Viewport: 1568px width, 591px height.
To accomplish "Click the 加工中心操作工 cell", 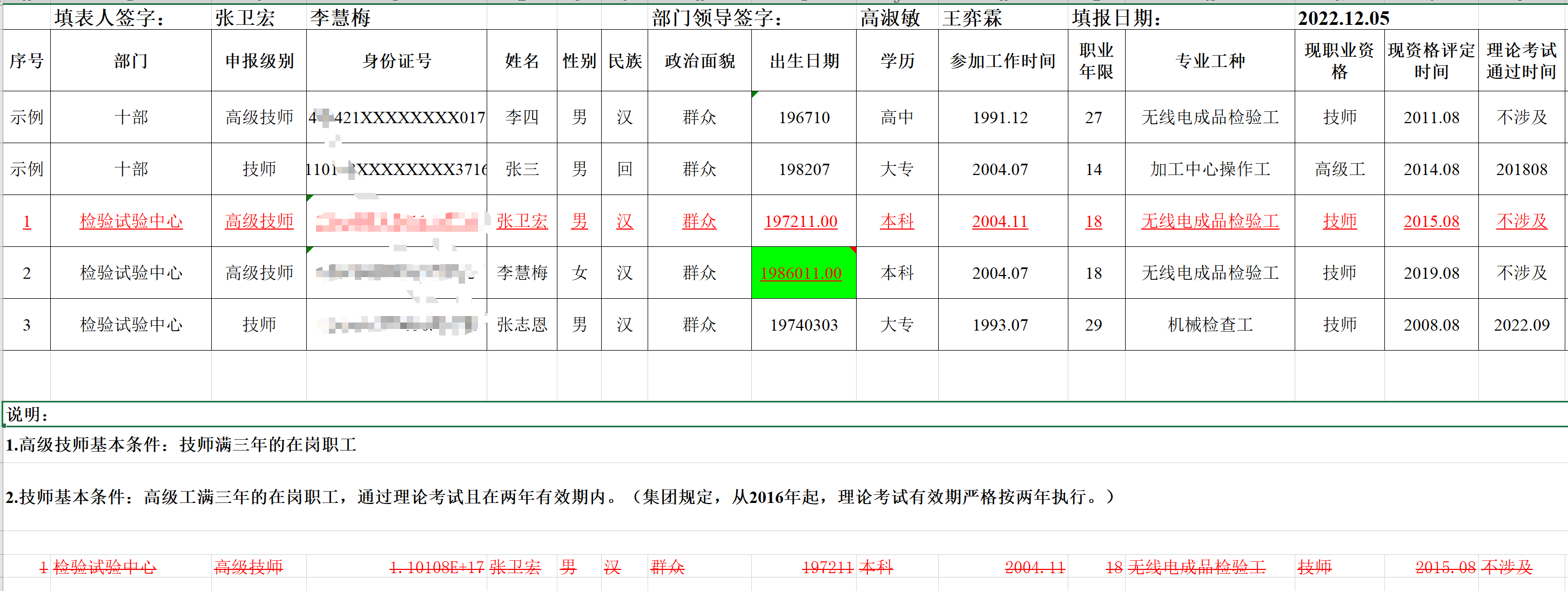I will pos(1210,169).
